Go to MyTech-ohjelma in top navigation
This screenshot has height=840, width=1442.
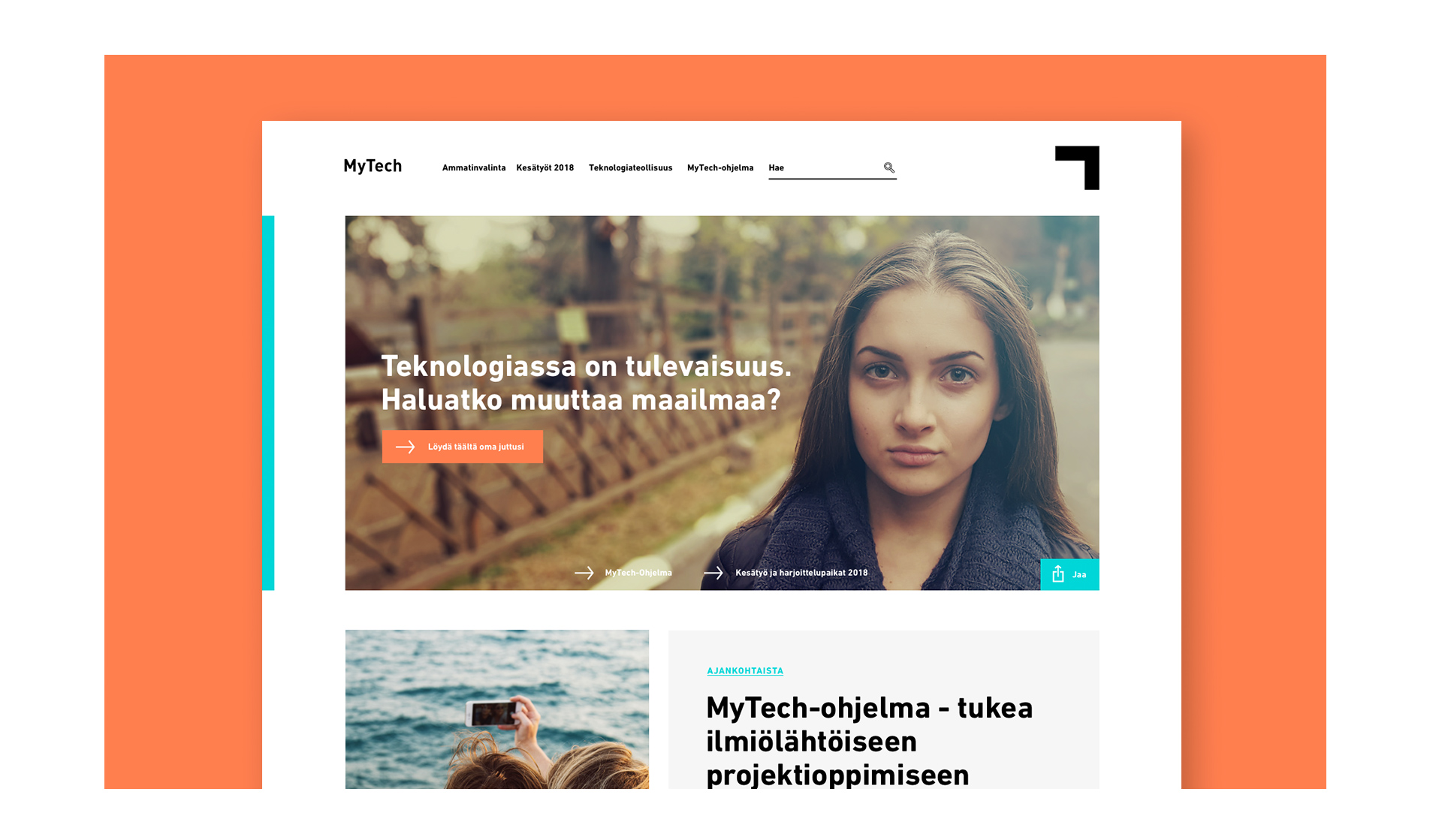click(720, 168)
